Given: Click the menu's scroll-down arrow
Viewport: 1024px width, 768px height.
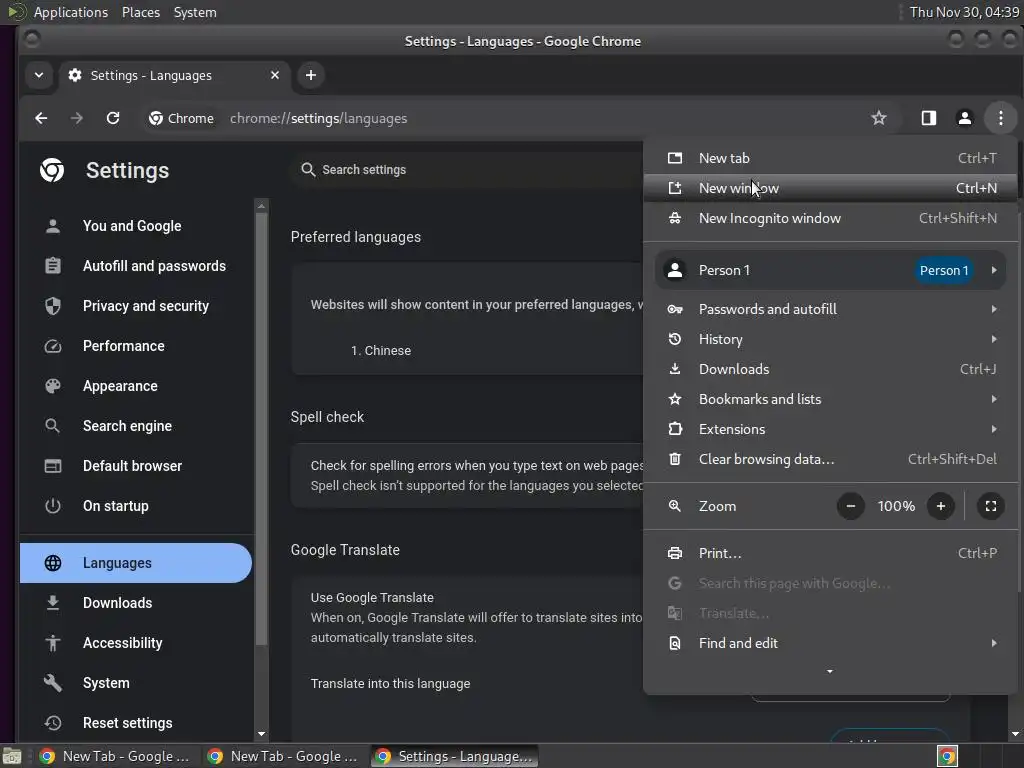Looking at the screenshot, I should click(830, 671).
